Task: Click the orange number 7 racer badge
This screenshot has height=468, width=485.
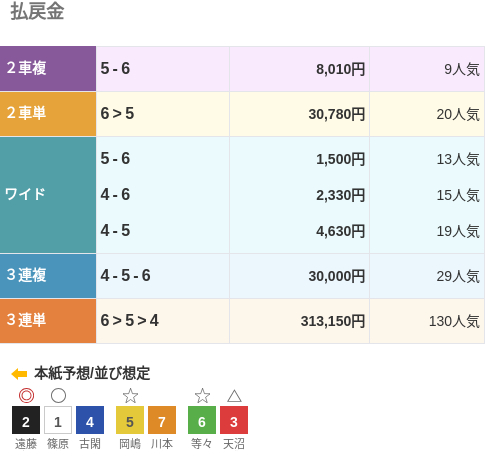Action: [x=162, y=420]
